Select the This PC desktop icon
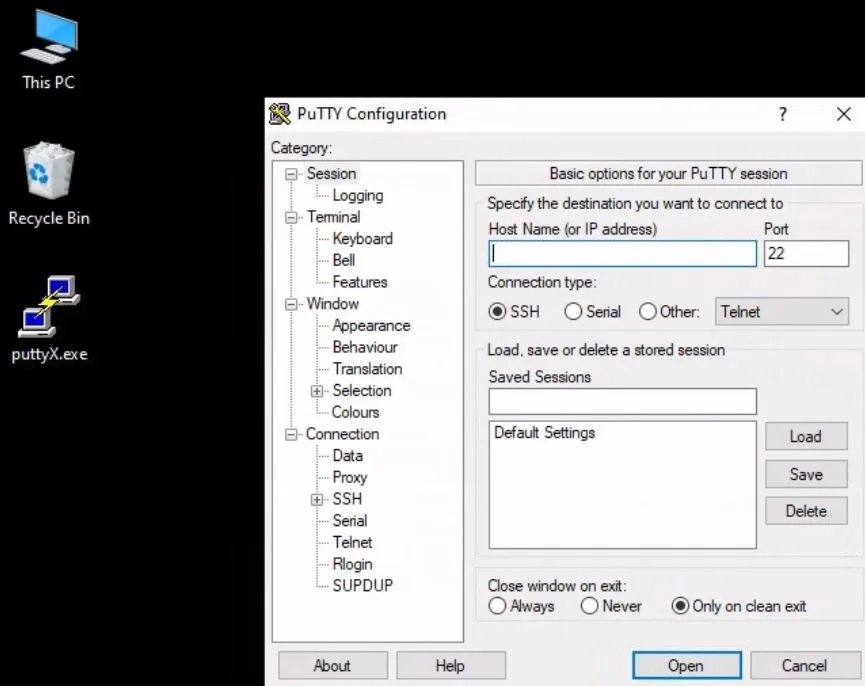Image resolution: width=865 pixels, height=686 pixels. (x=49, y=50)
